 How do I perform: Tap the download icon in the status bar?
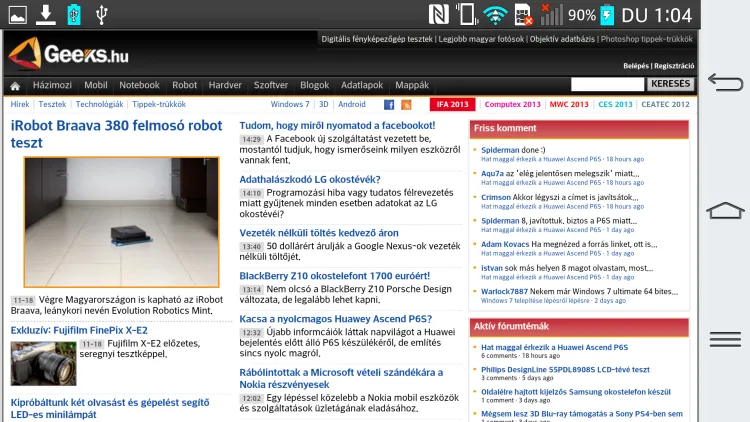[46, 14]
